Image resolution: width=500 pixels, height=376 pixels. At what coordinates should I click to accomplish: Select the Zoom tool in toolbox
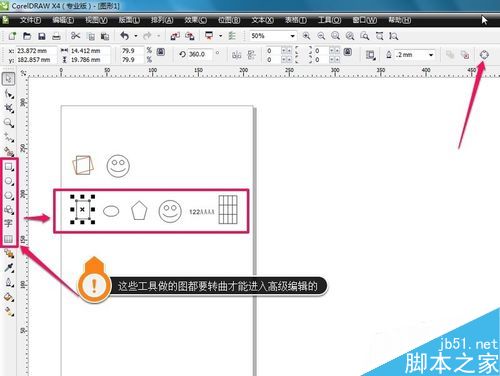[9, 123]
